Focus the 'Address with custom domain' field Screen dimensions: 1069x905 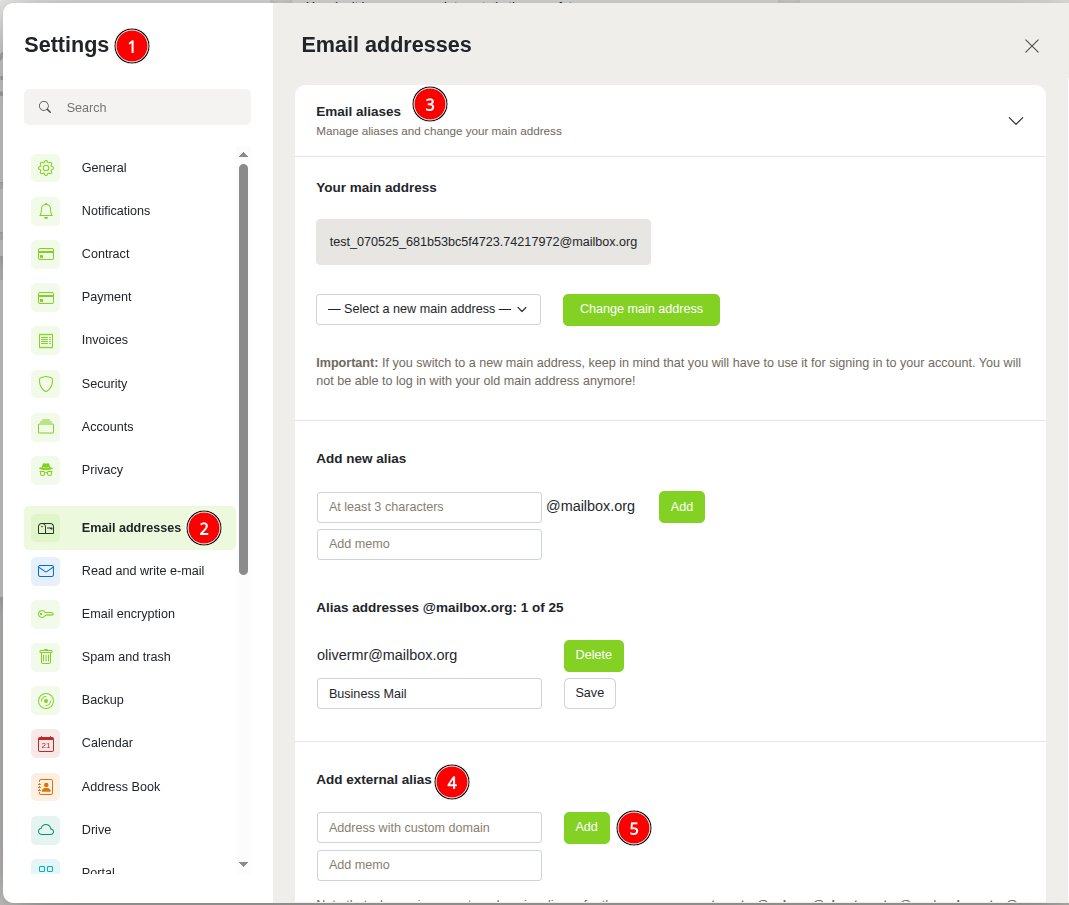429,828
